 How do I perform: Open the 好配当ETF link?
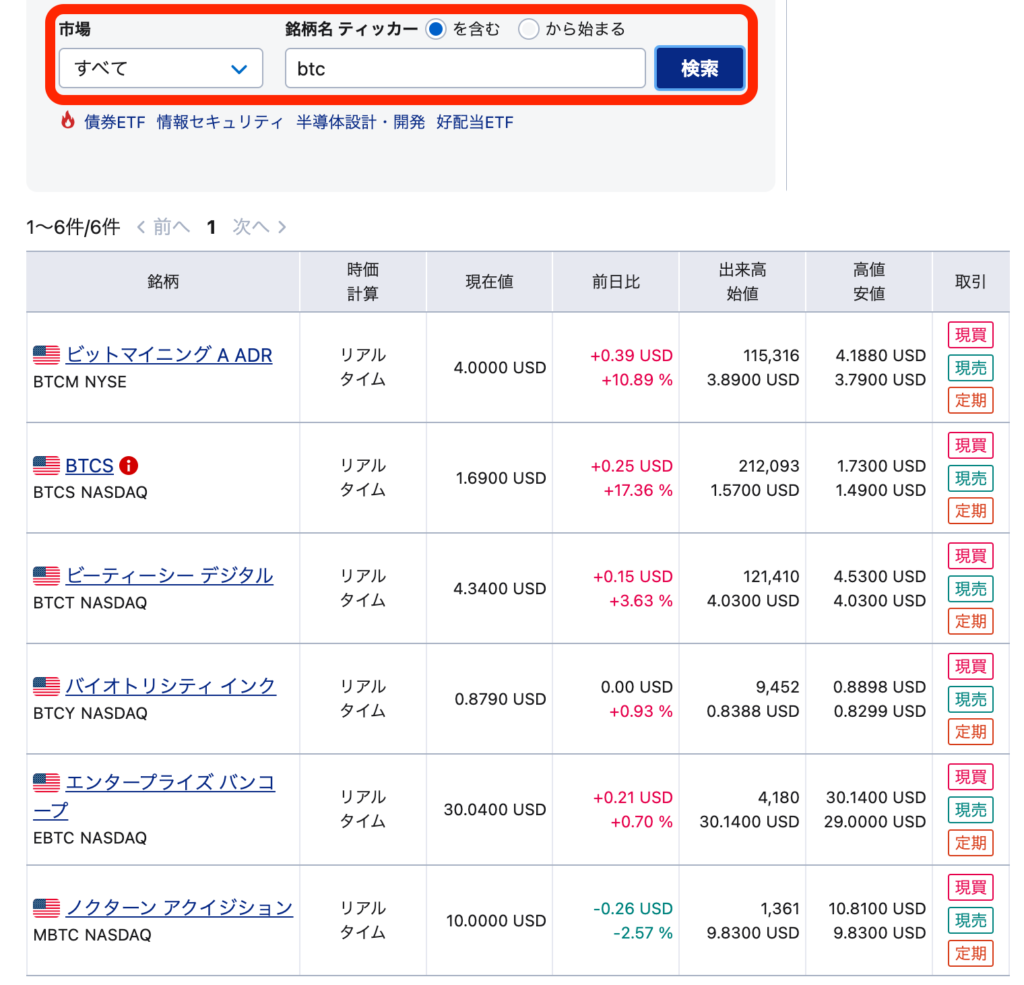click(475, 122)
